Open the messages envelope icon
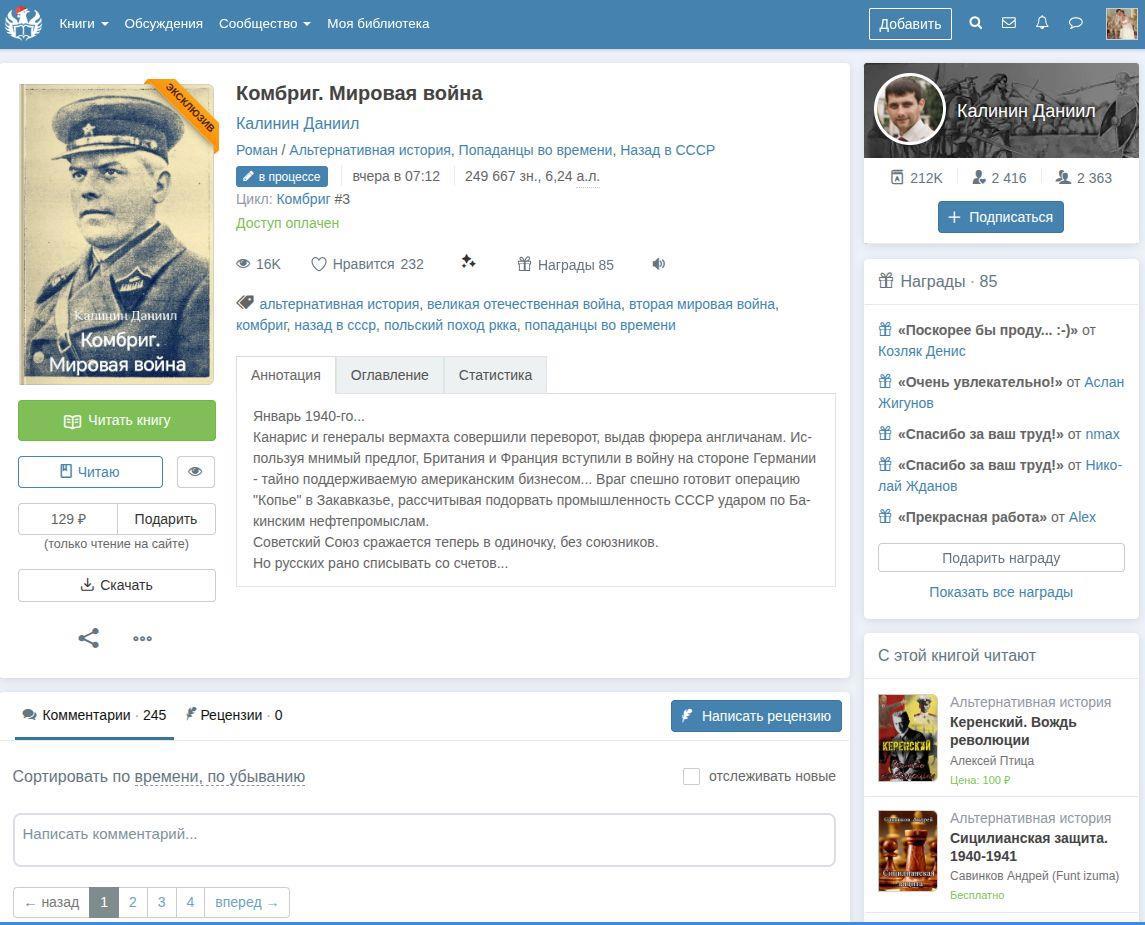The height and width of the screenshot is (925, 1145). 1008,23
